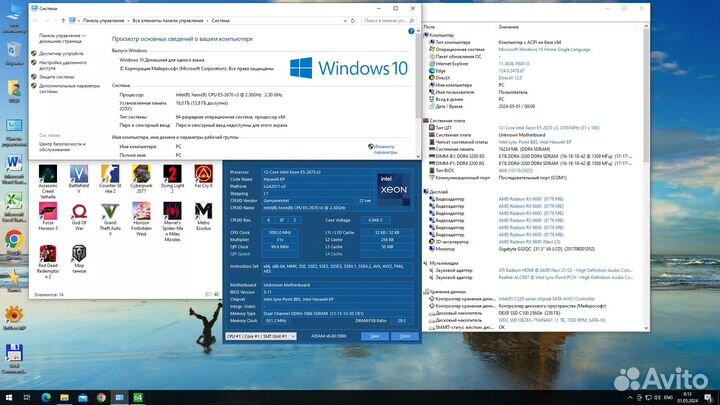Click the DirectX 12.0 value link

[511, 78]
